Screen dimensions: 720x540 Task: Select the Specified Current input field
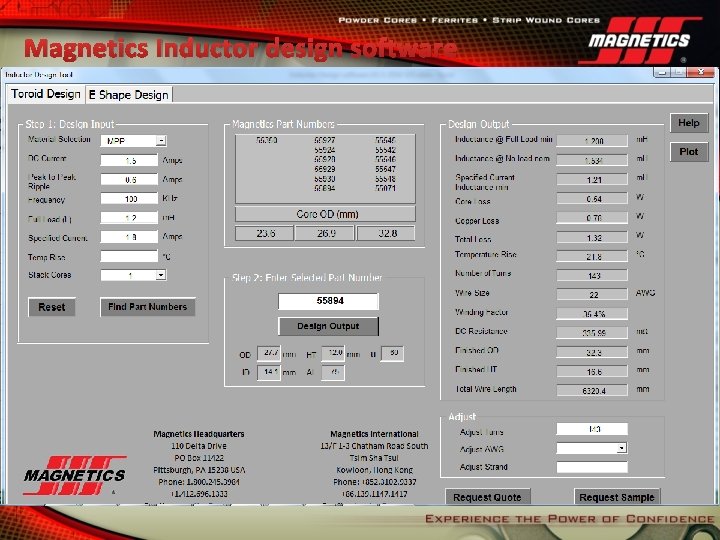(x=129, y=237)
